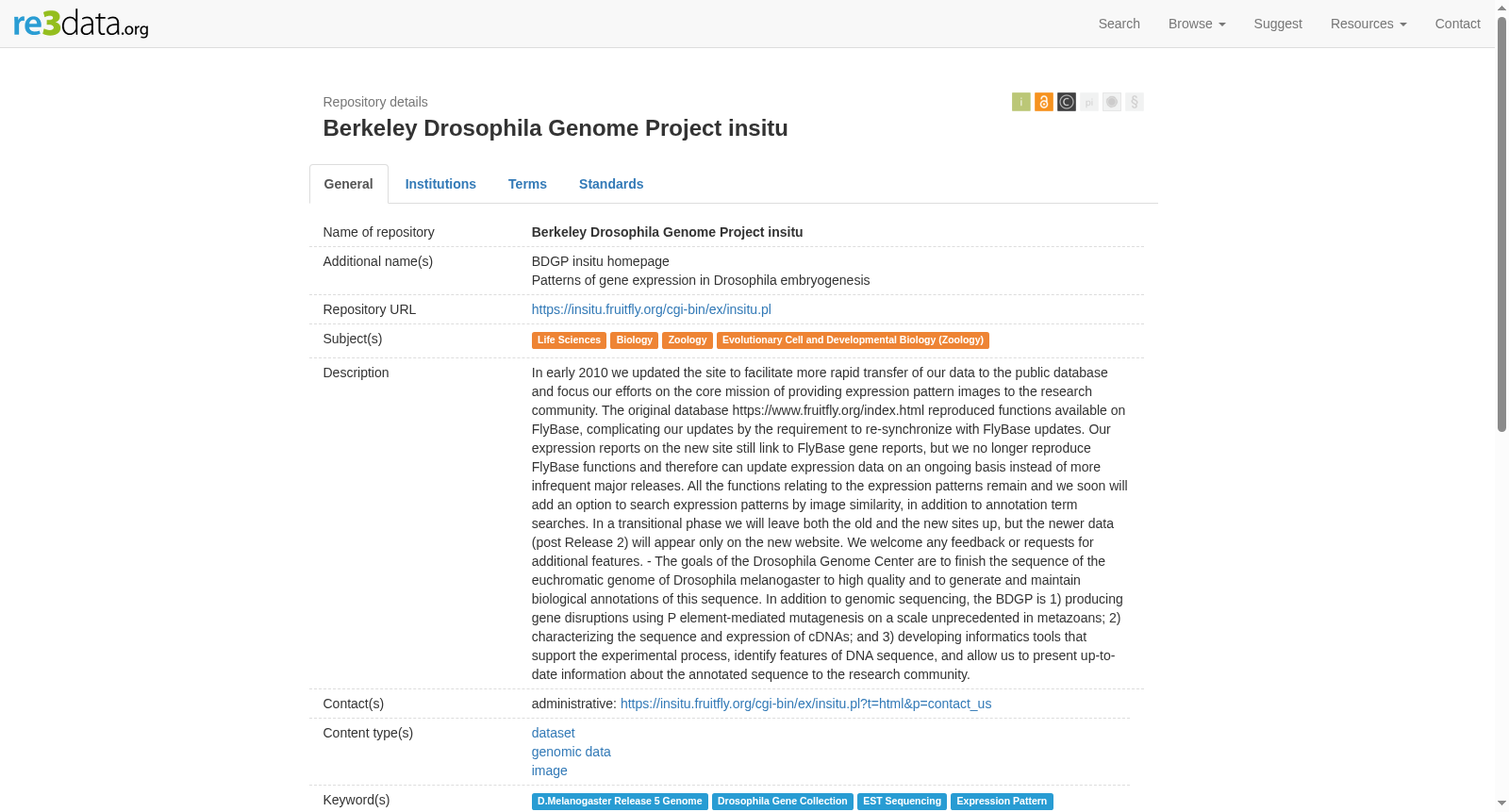This screenshot has height=812, width=1509.
Task: Click the 'genomic data' content type link
Action: pos(571,752)
